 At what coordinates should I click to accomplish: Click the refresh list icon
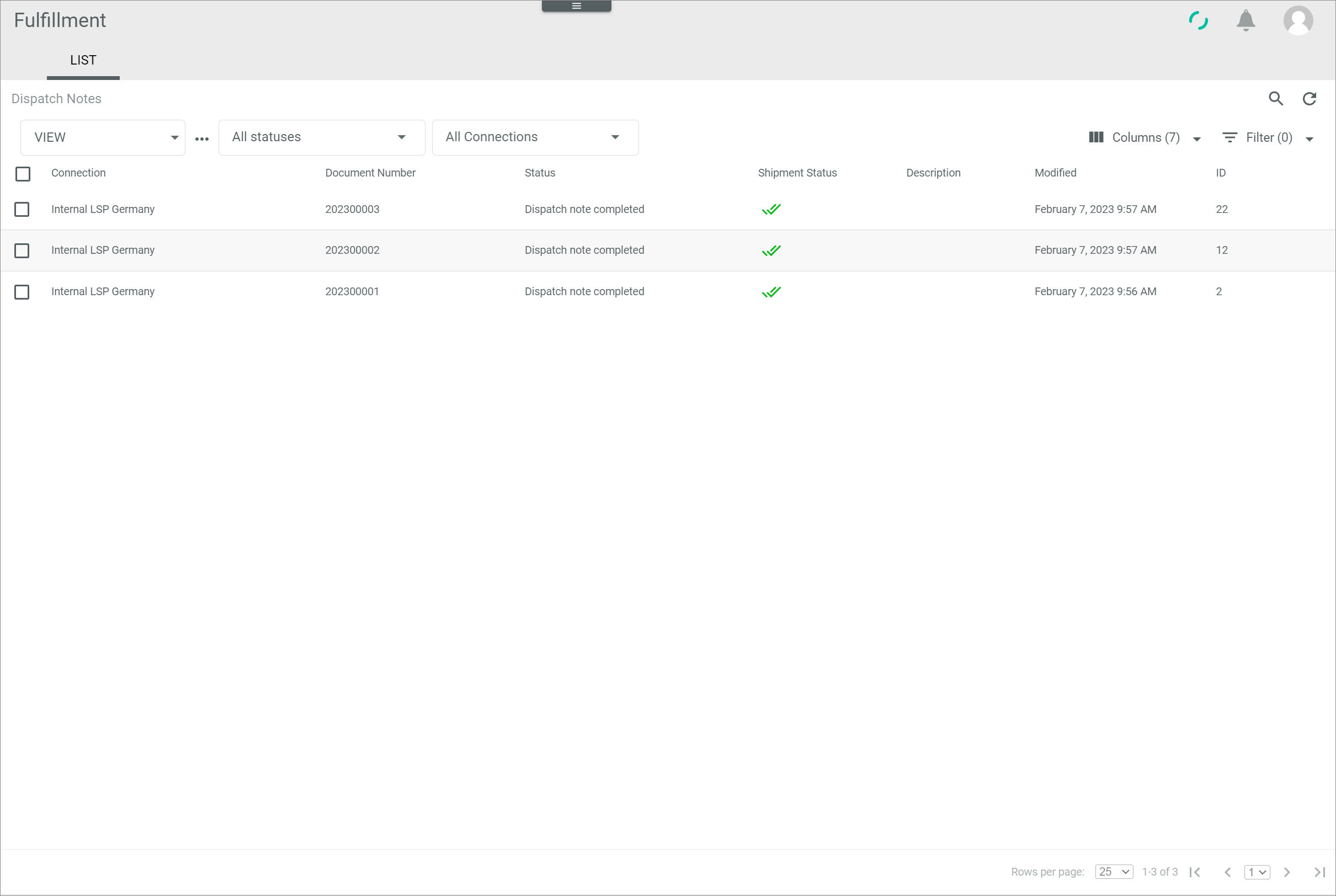click(1309, 99)
